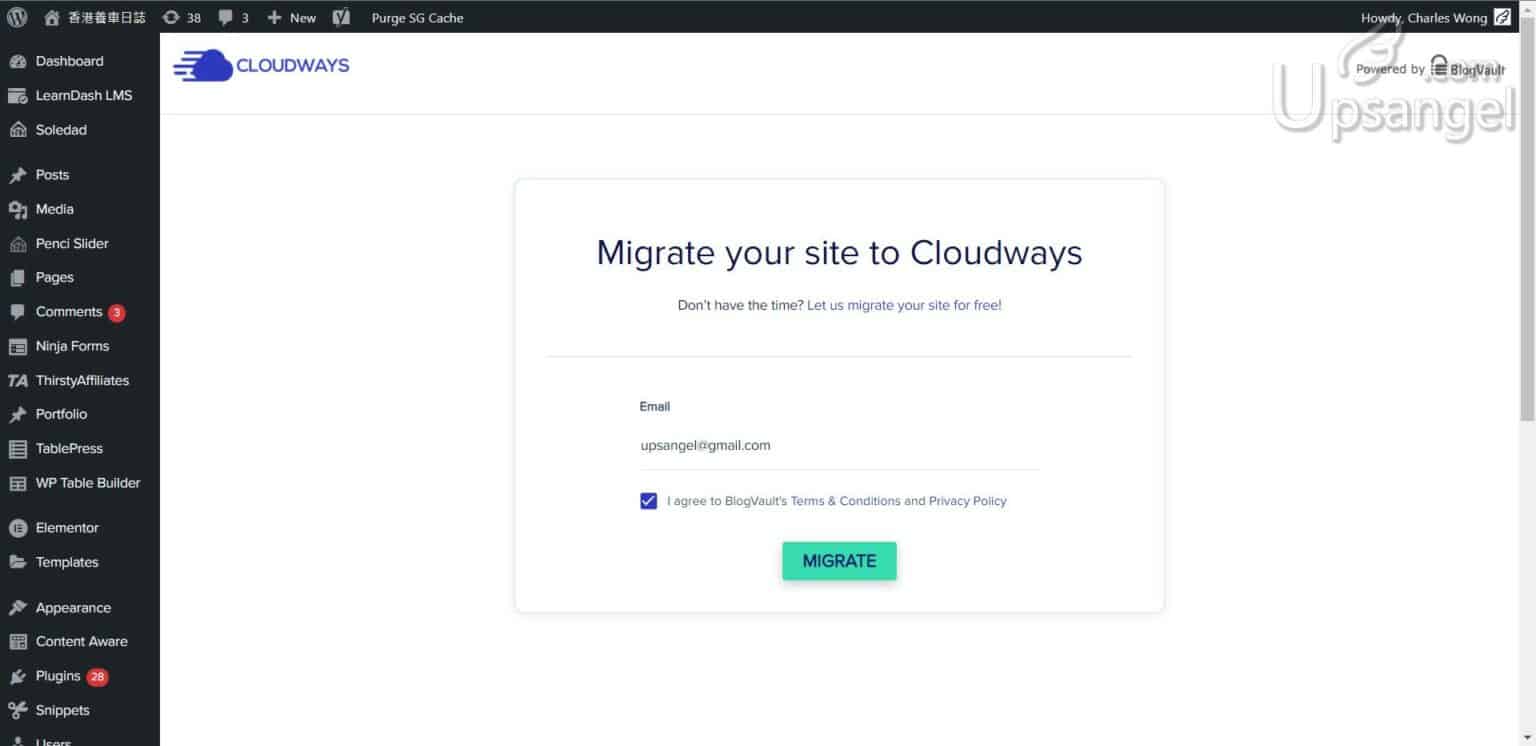Open the Elementor sidebar icon
The width and height of the screenshot is (1536, 746).
point(17,528)
